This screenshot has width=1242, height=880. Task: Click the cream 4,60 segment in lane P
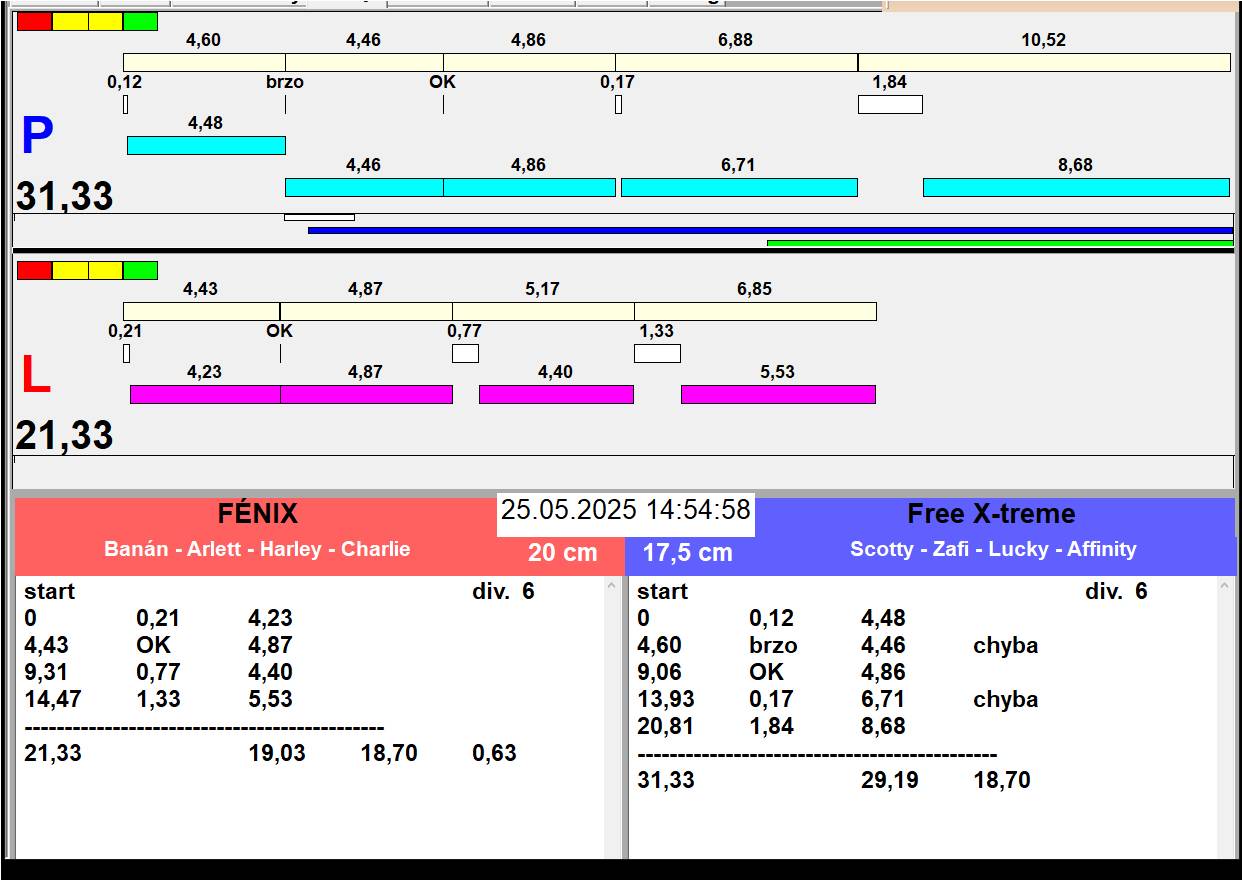pyautogui.click(x=204, y=62)
